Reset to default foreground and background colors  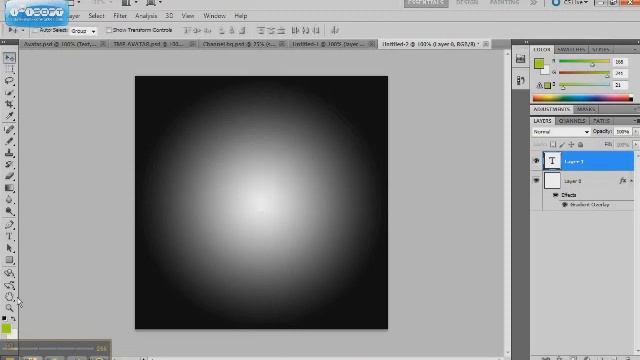point(4,318)
